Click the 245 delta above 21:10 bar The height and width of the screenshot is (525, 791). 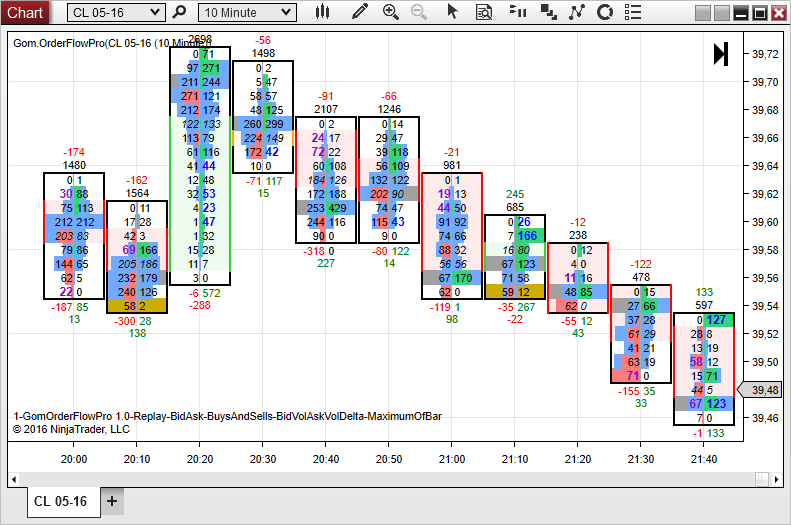[x=515, y=194]
